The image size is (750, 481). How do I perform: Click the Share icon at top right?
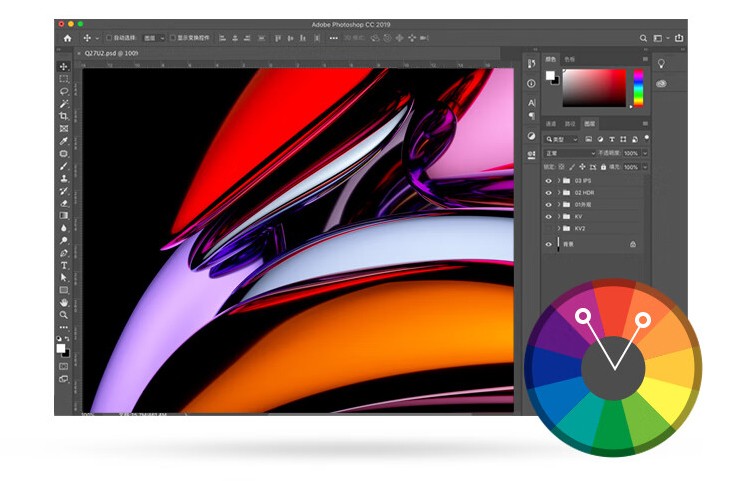click(x=679, y=38)
